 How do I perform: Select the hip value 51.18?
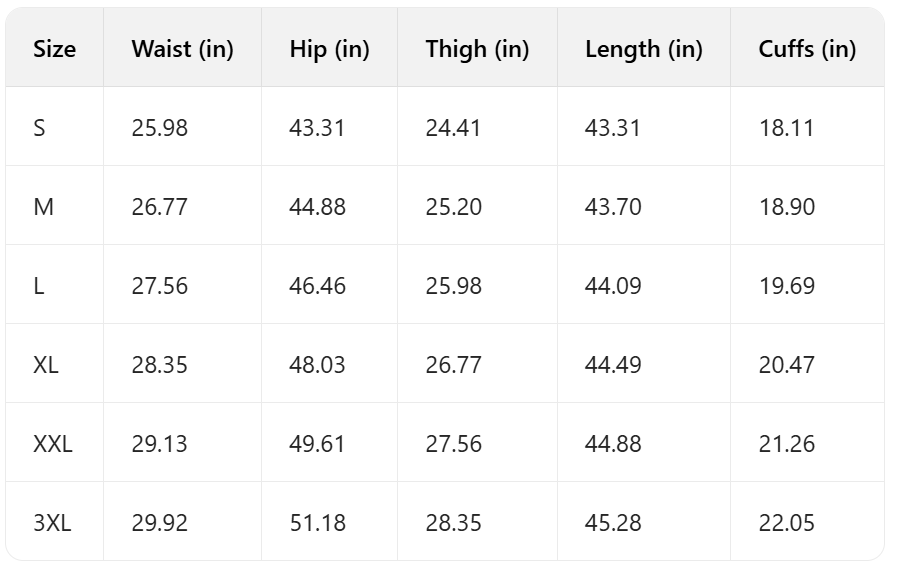pyautogui.click(x=317, y=523)
